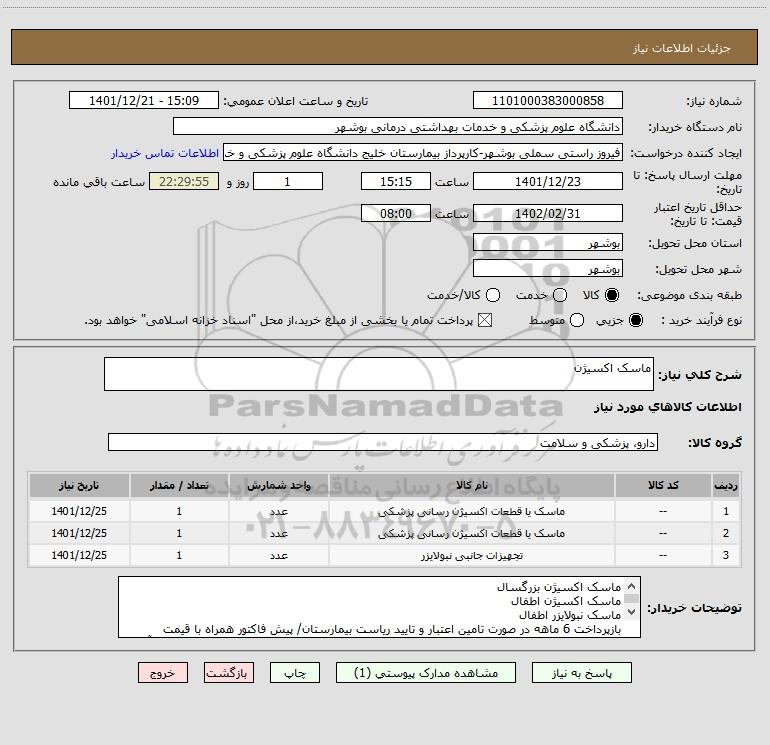This screenshot has width=770, height=745.
Task: Click the شهر محل تحویل field
Action: tap(548, 269)
